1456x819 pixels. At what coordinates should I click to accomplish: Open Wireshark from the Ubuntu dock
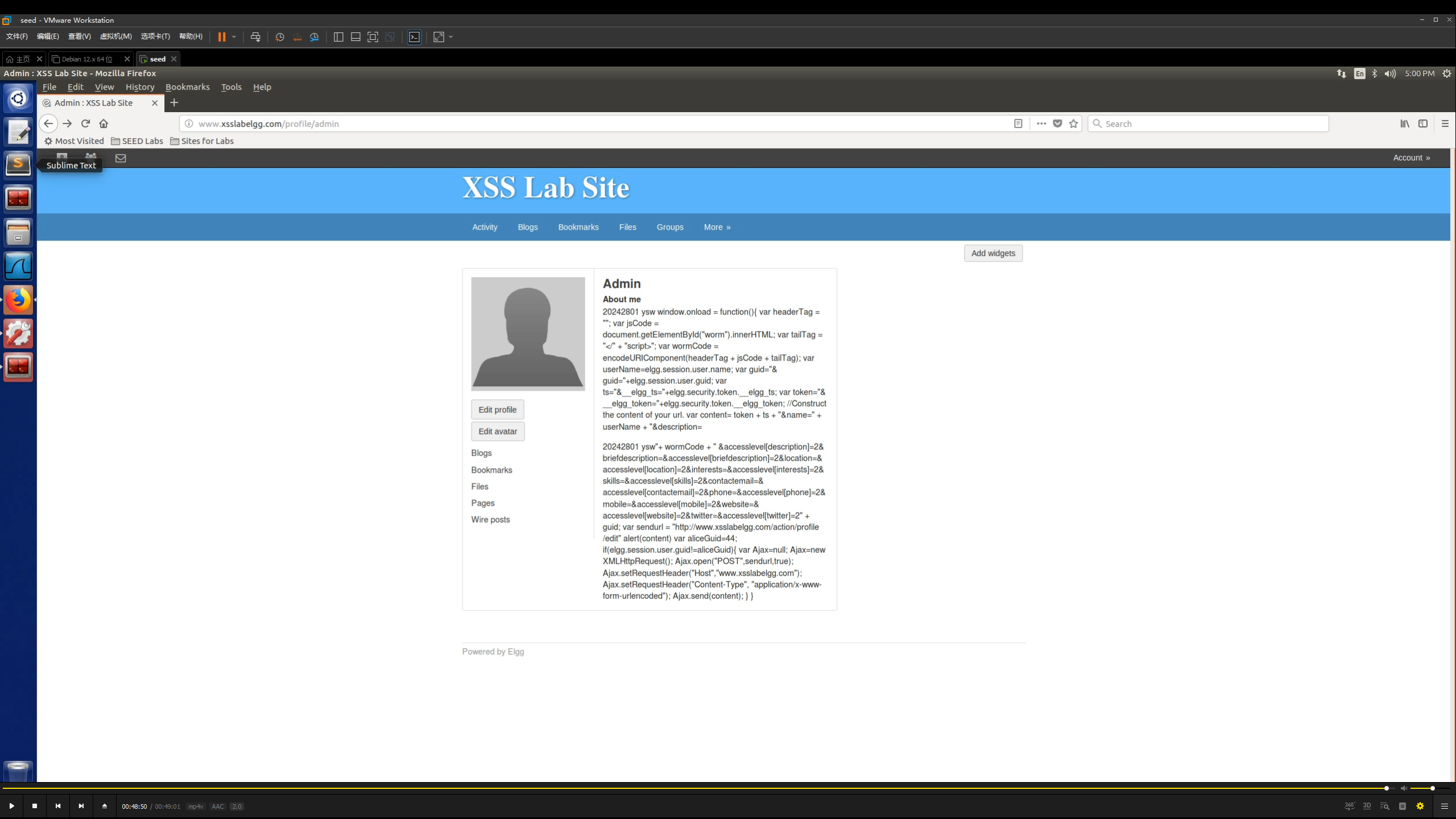[18, 266]
